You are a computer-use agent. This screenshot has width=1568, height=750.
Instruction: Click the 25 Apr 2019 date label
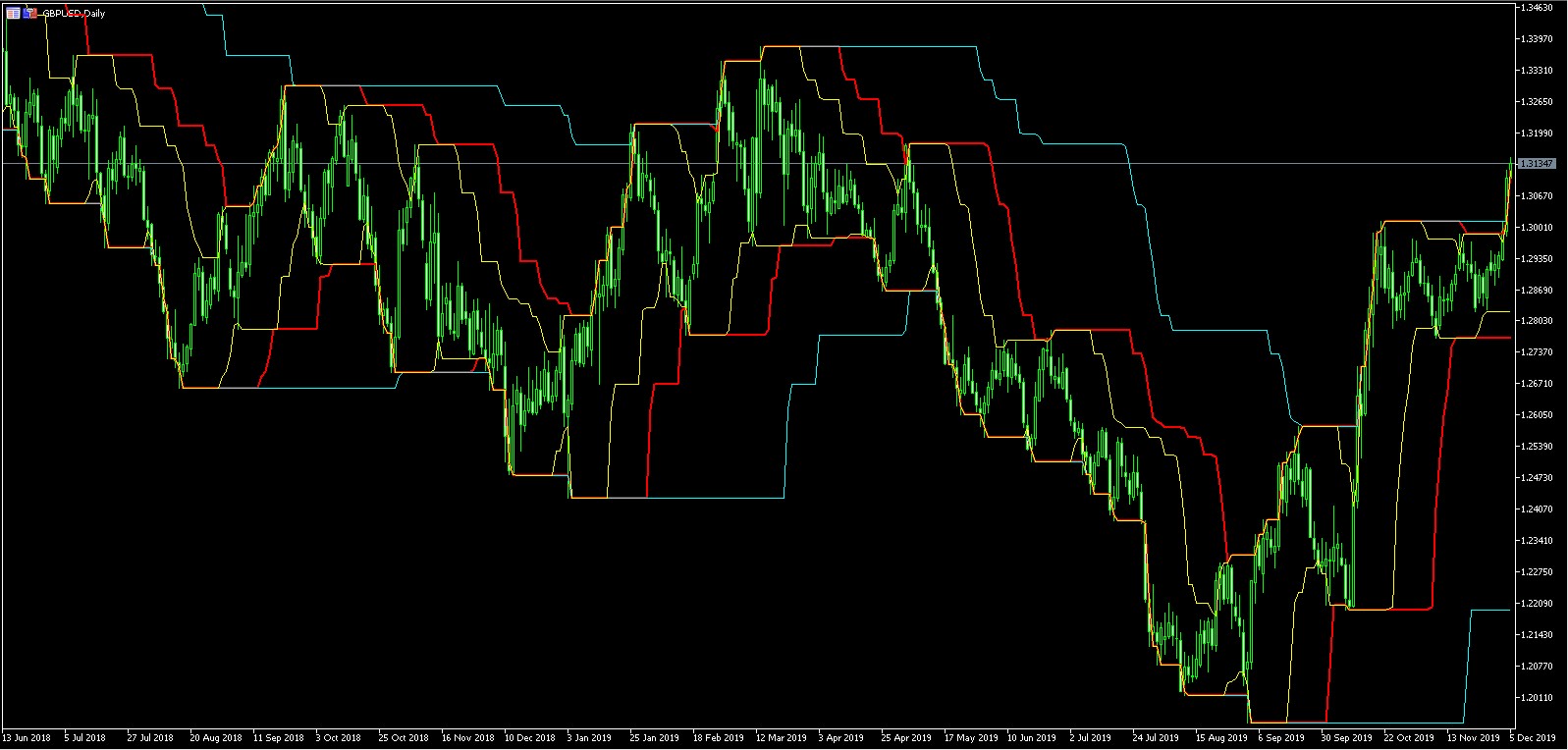pyautogui.click(x=906, y=738)
